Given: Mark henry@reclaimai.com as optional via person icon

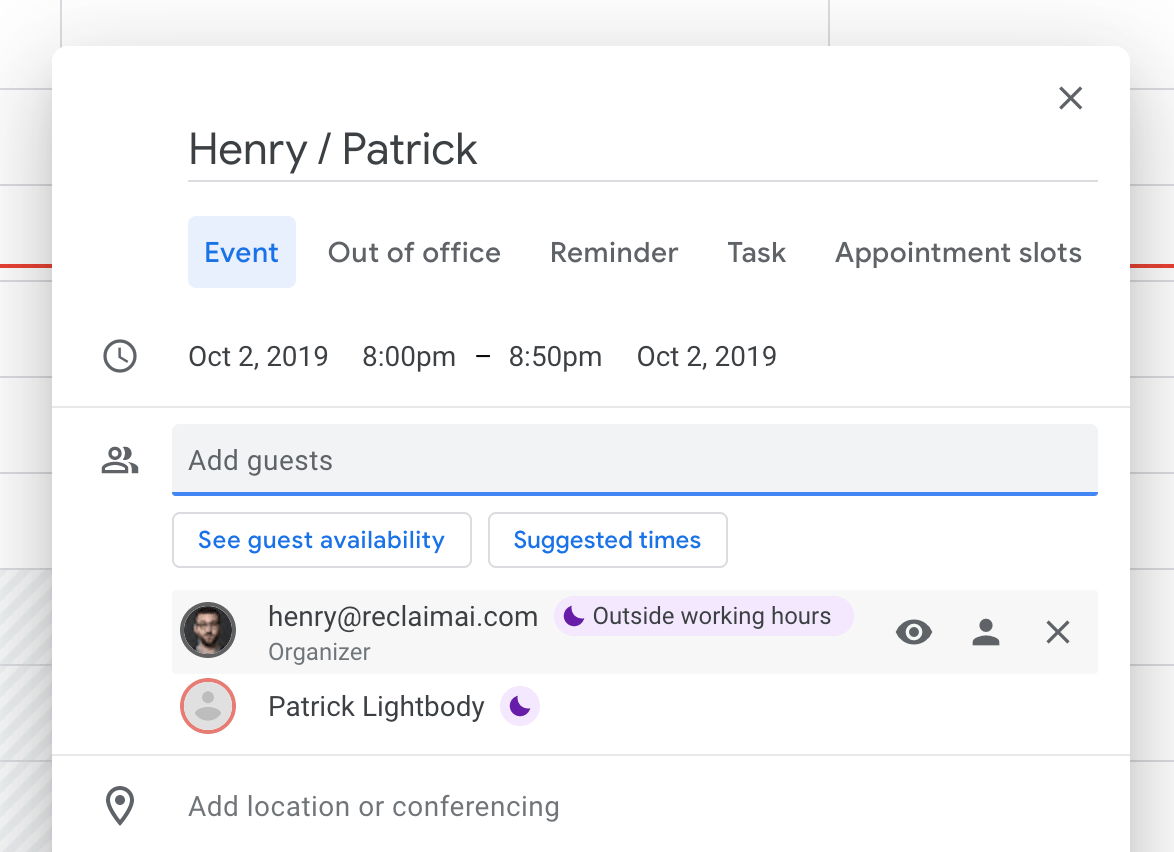Looking at the screenshot, I should (x=986, y=632).
